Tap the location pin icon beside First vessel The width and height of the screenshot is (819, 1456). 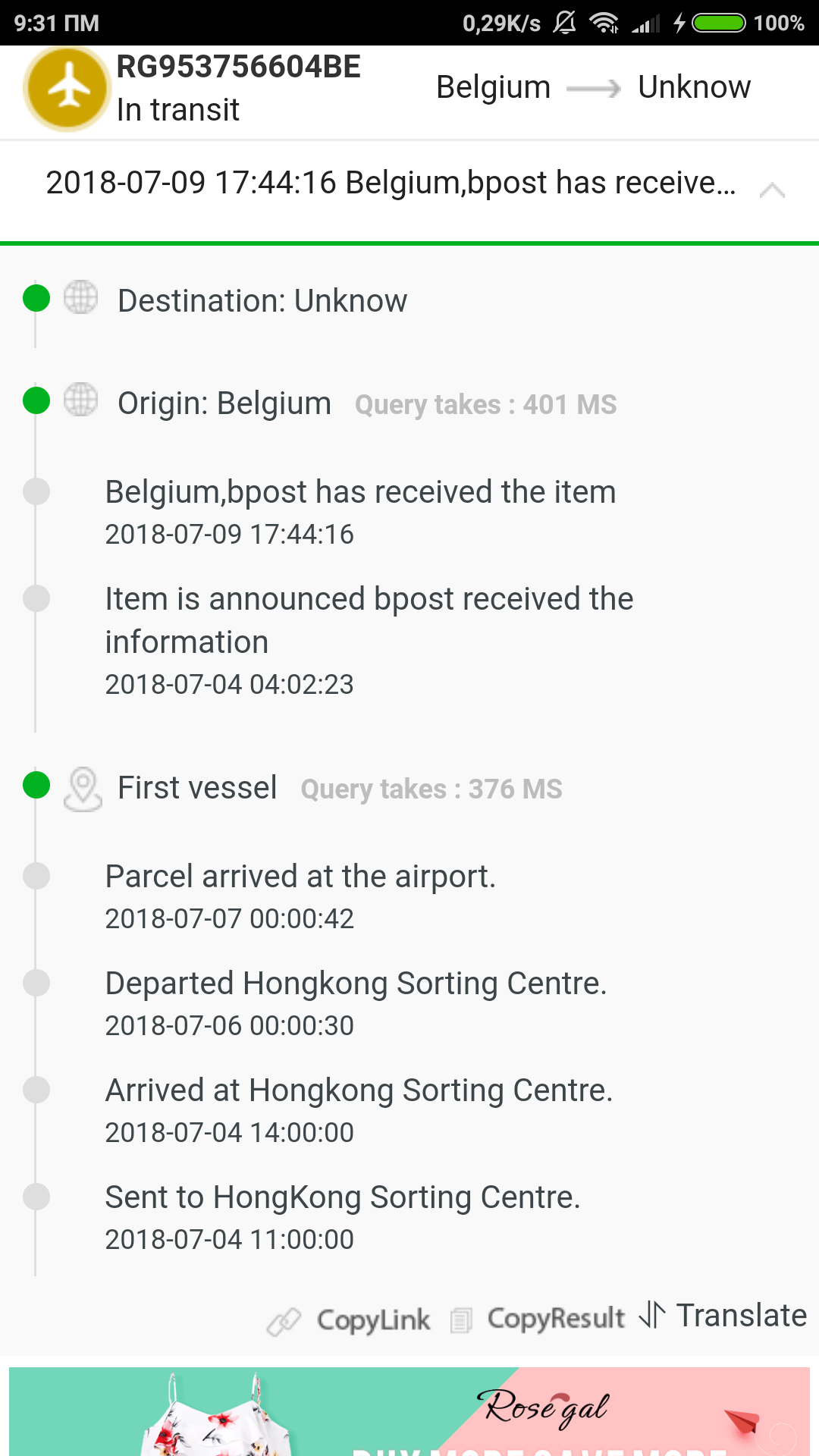click(x=83, y=789)
